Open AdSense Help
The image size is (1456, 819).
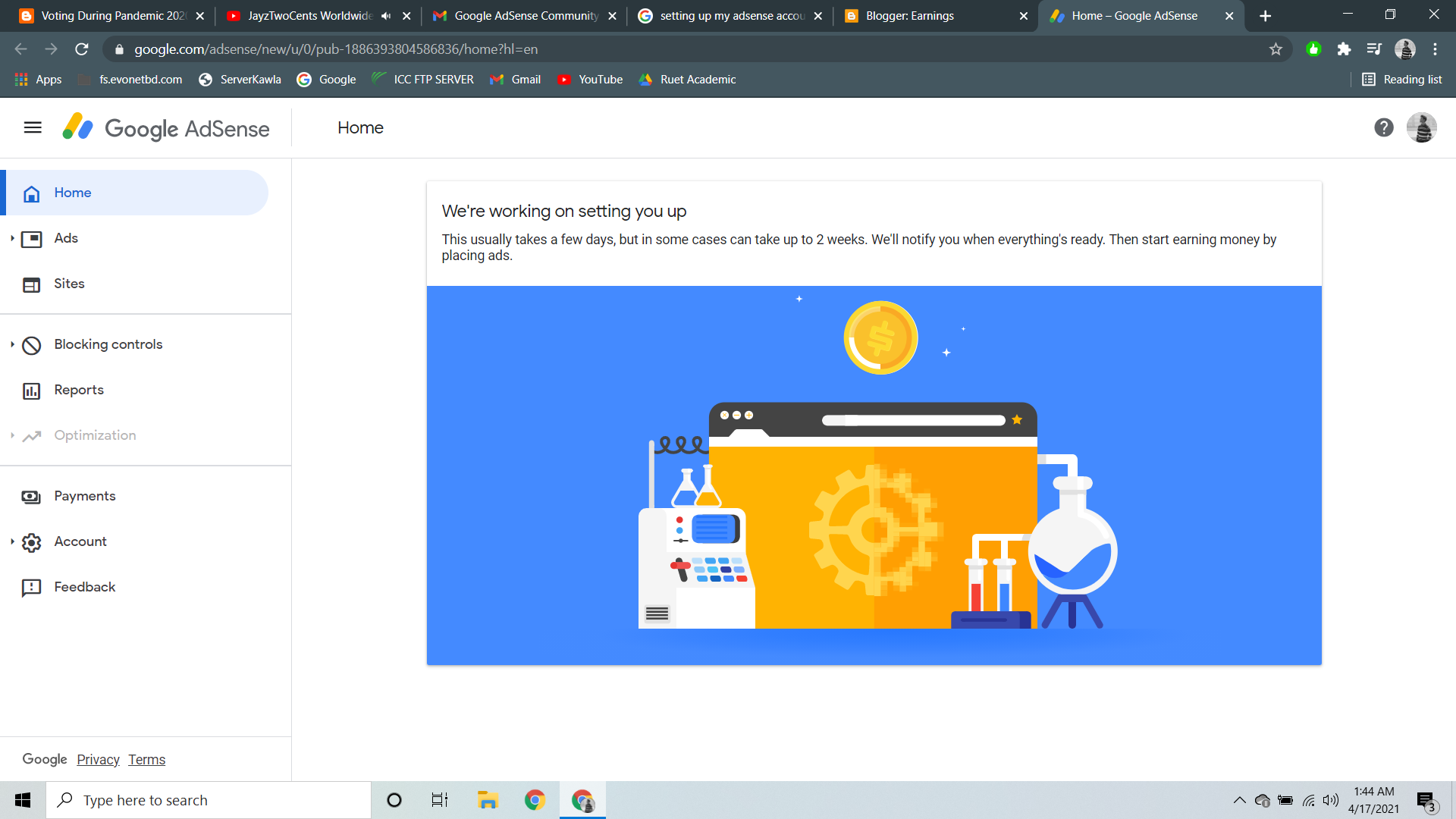coord(1384,127)
